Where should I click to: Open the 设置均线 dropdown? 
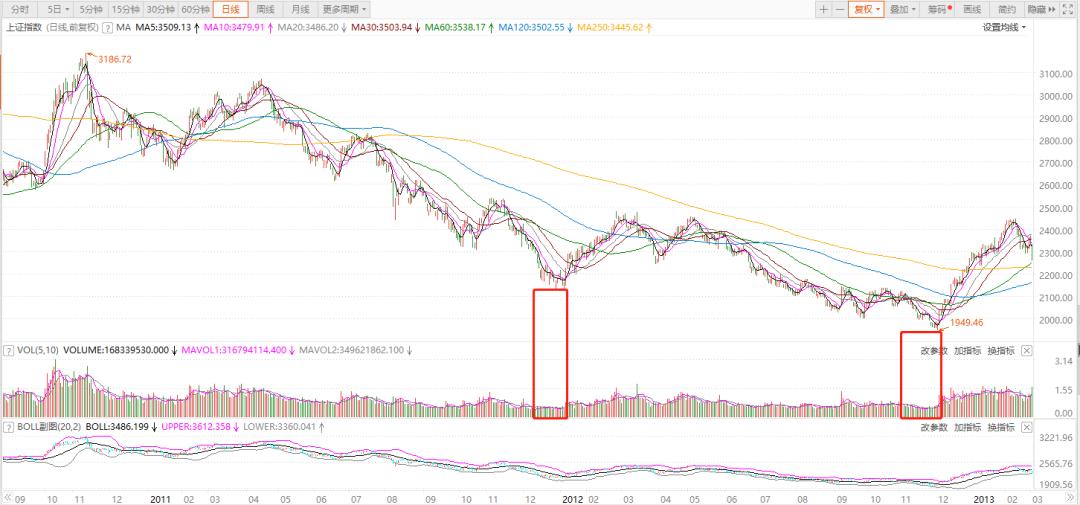click(x=1004, y=28)
